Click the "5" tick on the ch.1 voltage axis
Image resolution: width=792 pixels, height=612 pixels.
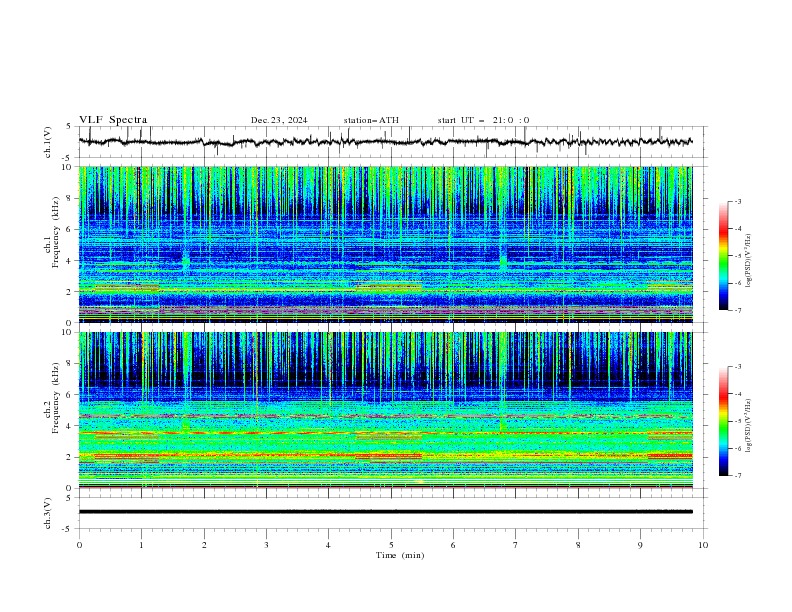(x=69, y=127)
